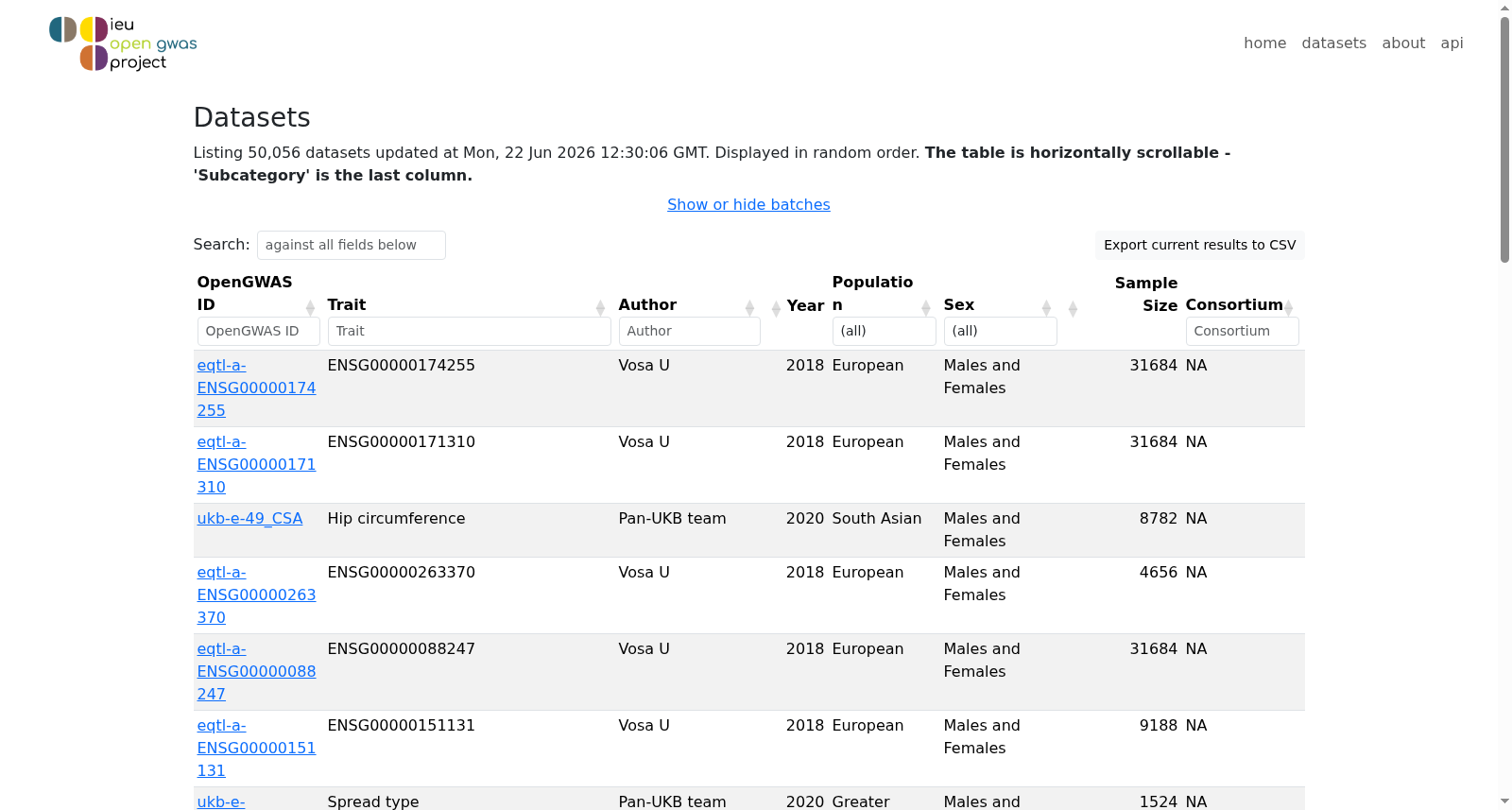This screenshot has height=810, width=1512.
Task: Sort table by OpenGWAS ID arrows
Action: (x=310, y=307)
